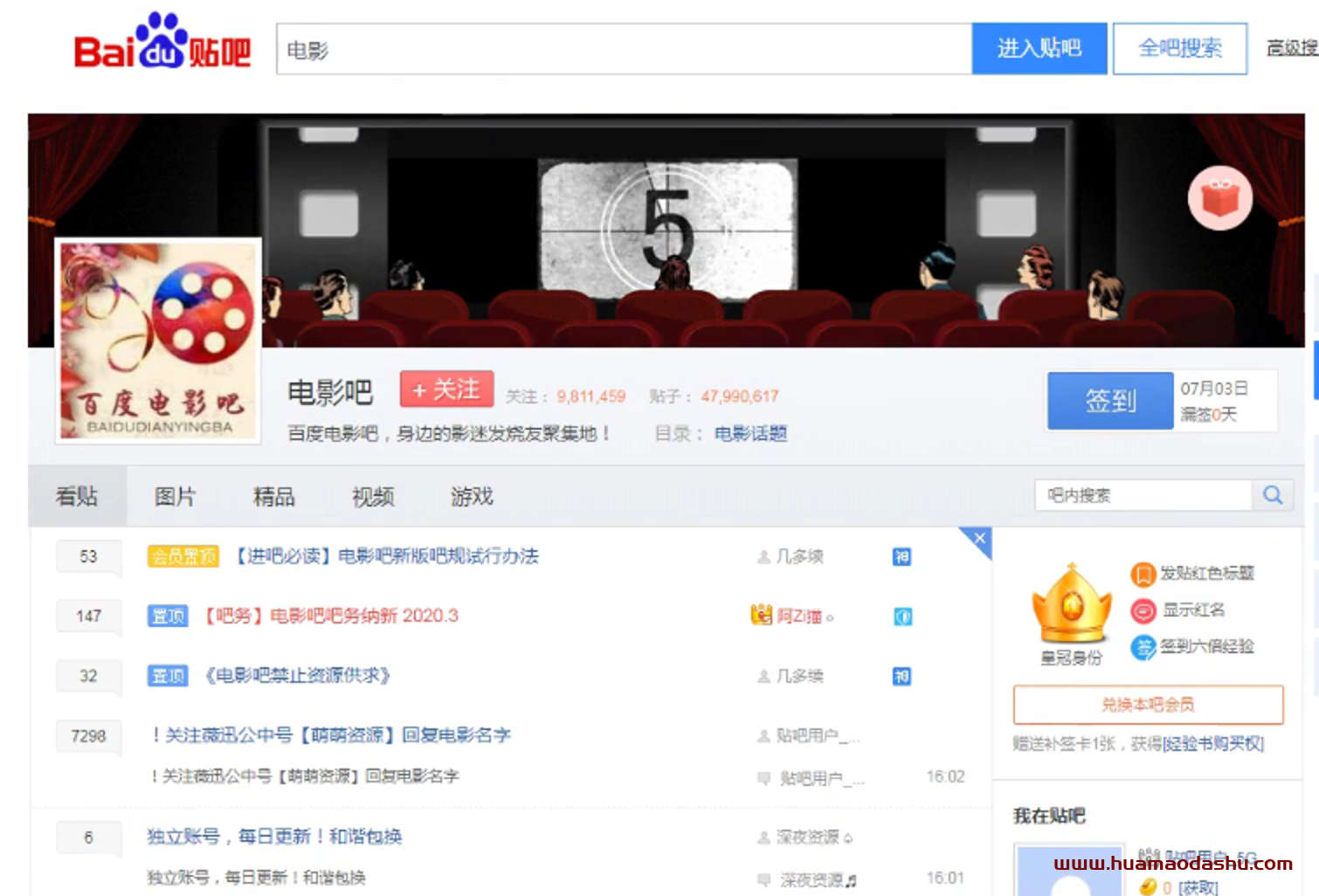Screen dimensions: 1319x896
Task: Click reply count 53
Action: (88, 556)
